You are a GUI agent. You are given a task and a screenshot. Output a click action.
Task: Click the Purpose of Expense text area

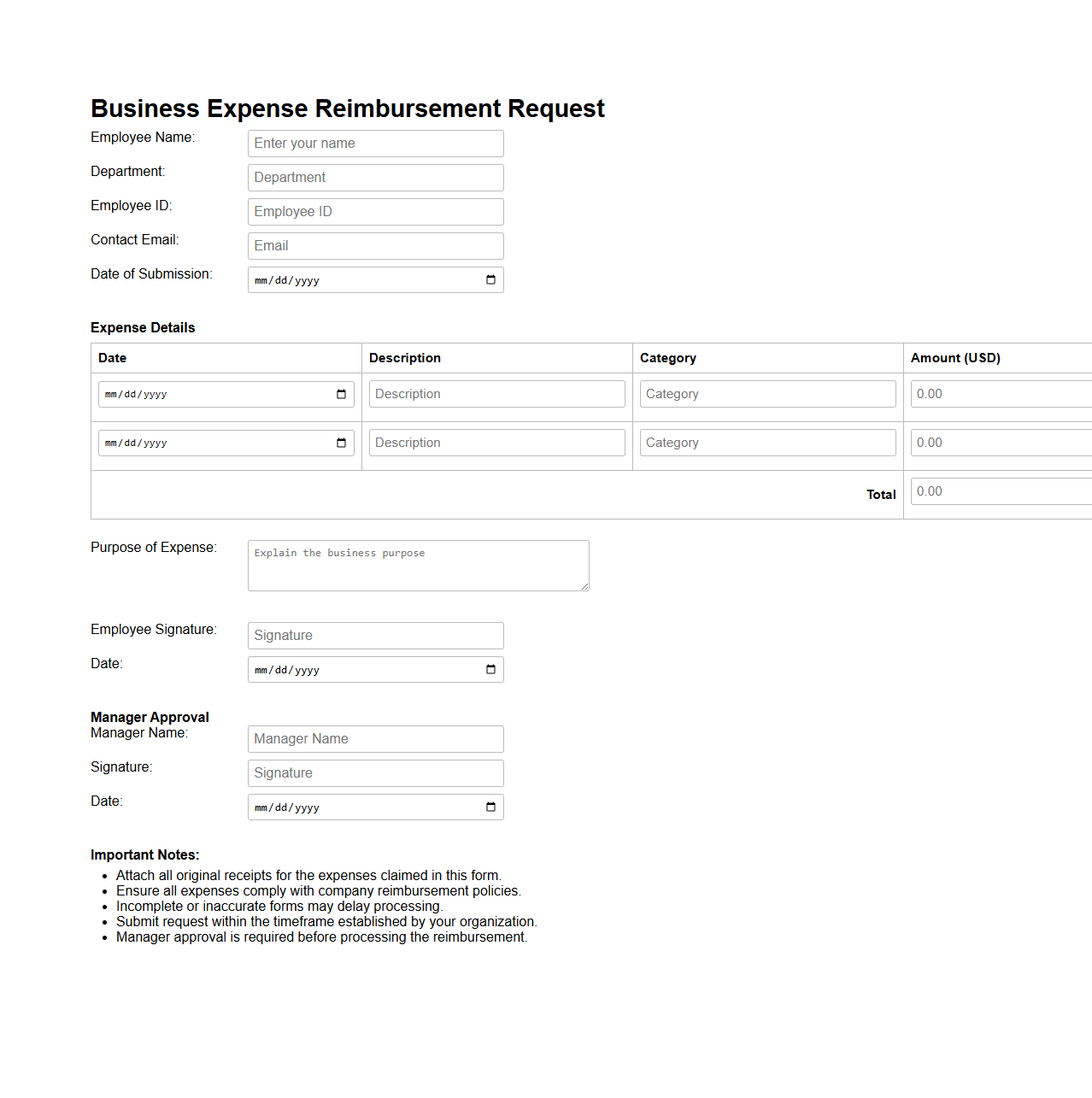(x=418, y=565)
